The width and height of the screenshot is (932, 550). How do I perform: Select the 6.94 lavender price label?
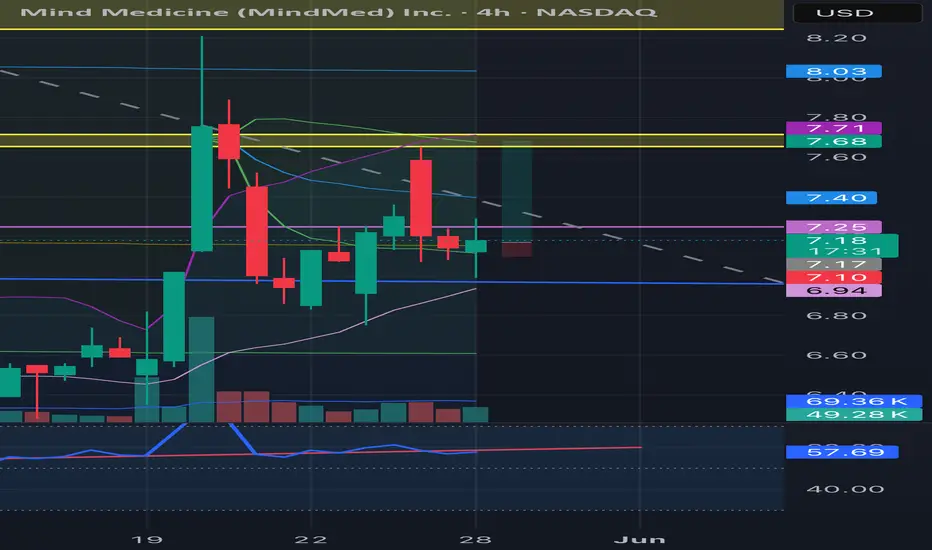[x=833, y=290]
